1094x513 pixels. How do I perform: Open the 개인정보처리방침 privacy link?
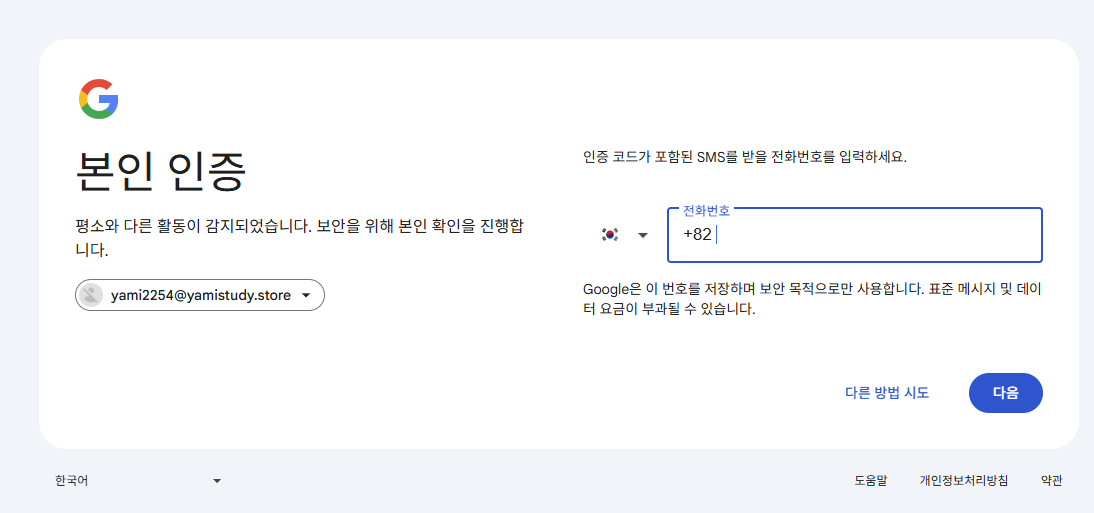(964, 481)
